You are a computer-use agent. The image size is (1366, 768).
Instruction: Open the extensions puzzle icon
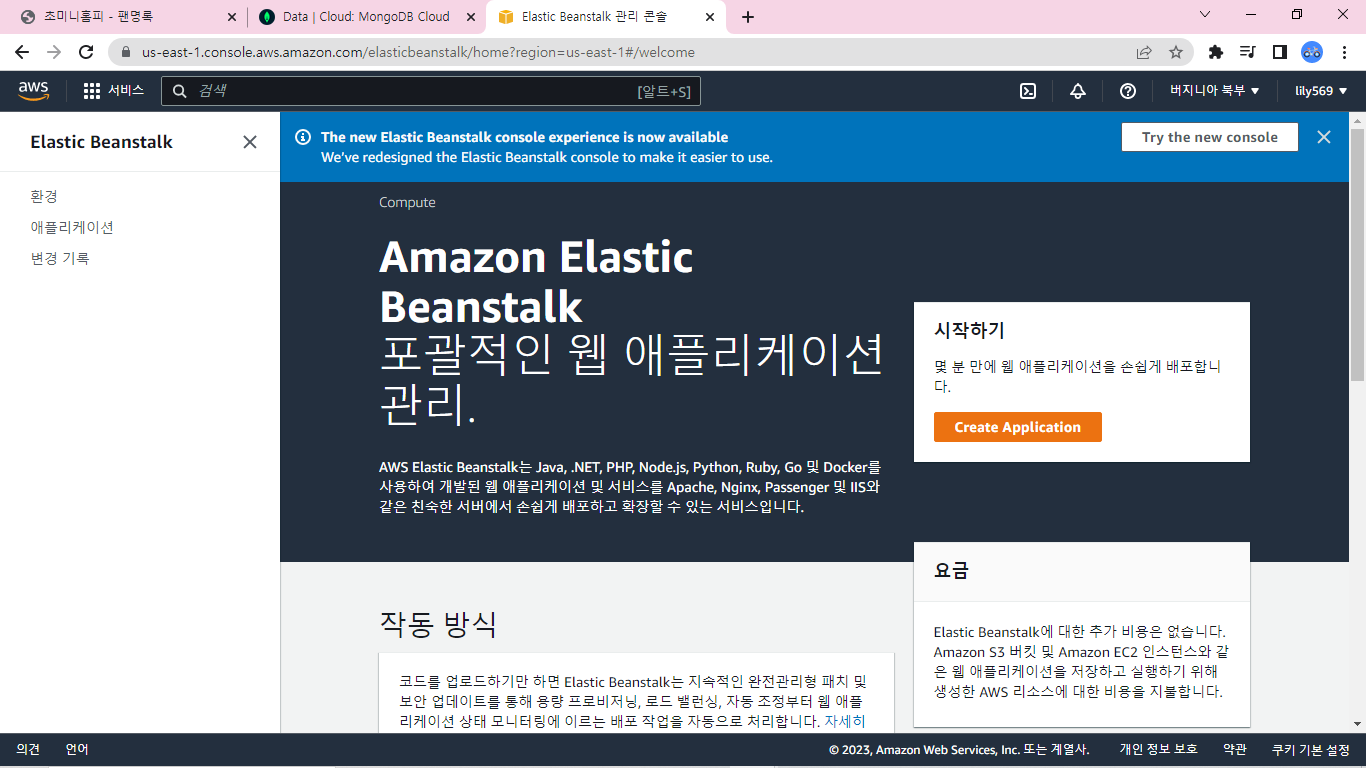pyautogui.click(x=1216, y=52)
